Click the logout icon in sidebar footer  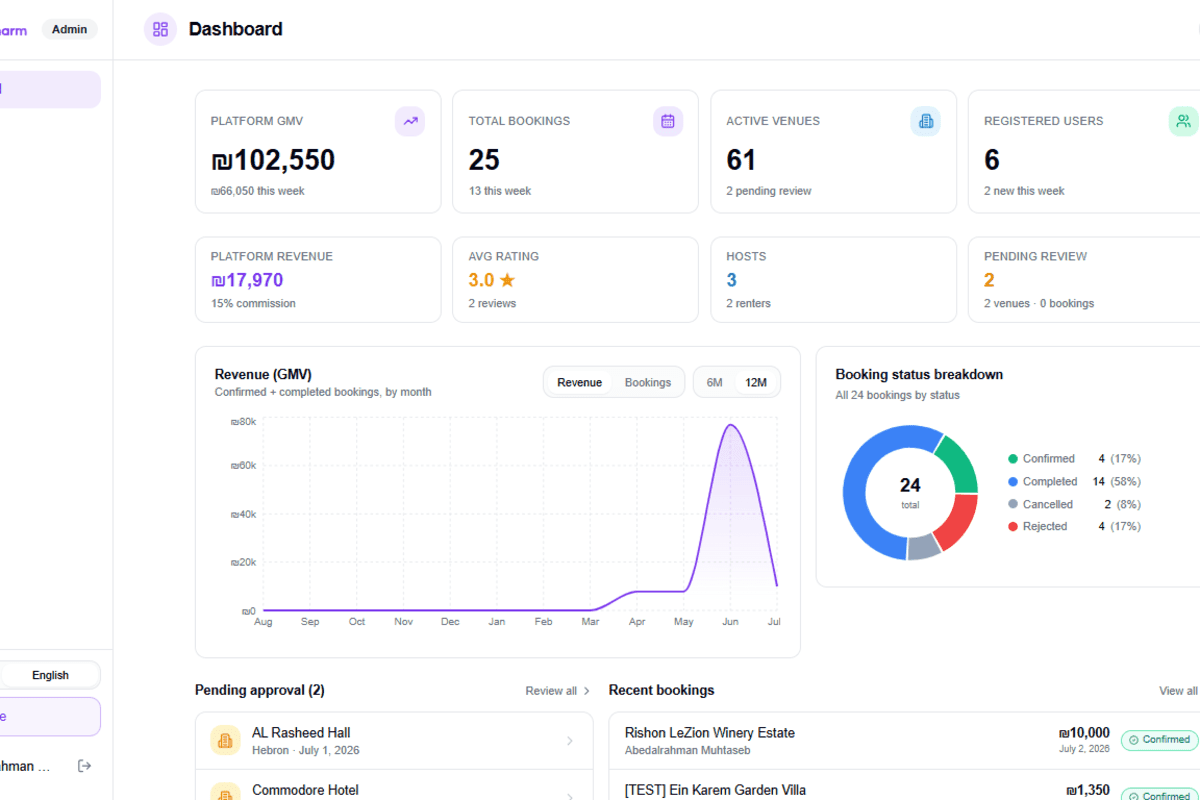(x=85, y=766)
